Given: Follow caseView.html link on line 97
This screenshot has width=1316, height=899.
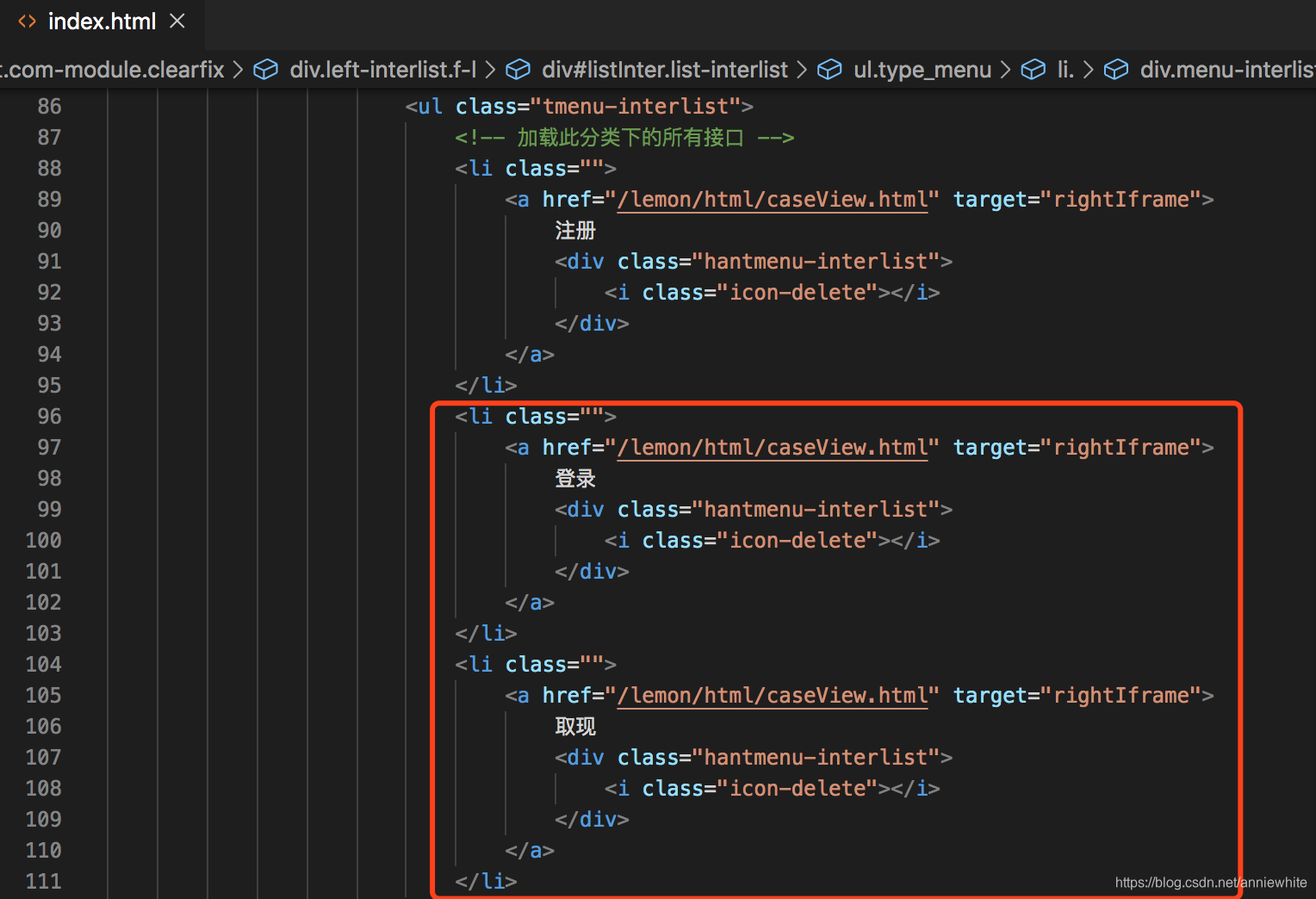Looking at the screenshot, I should [773, 448].
